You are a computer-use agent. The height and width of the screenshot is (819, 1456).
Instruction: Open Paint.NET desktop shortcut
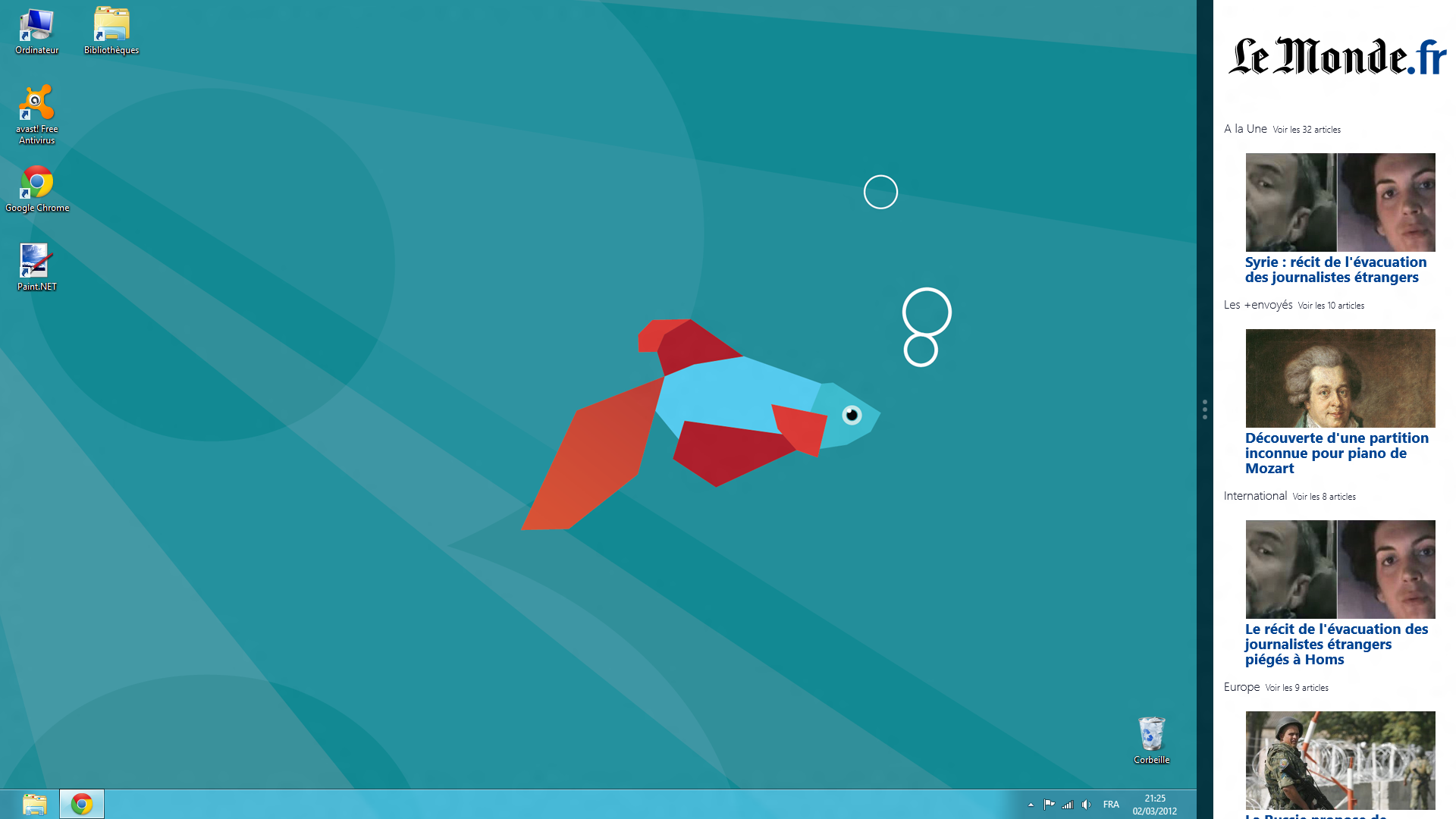click(36, 268)
